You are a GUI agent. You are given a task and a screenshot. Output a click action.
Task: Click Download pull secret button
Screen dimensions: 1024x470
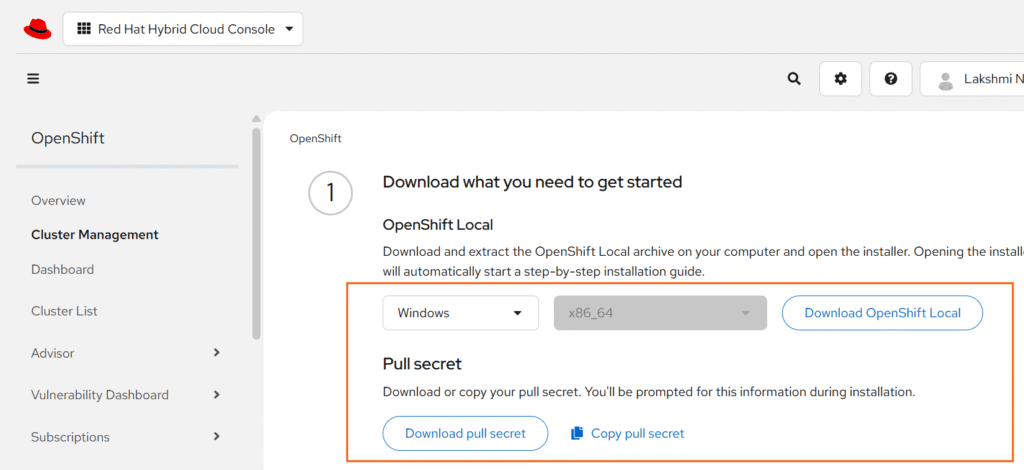465,433
